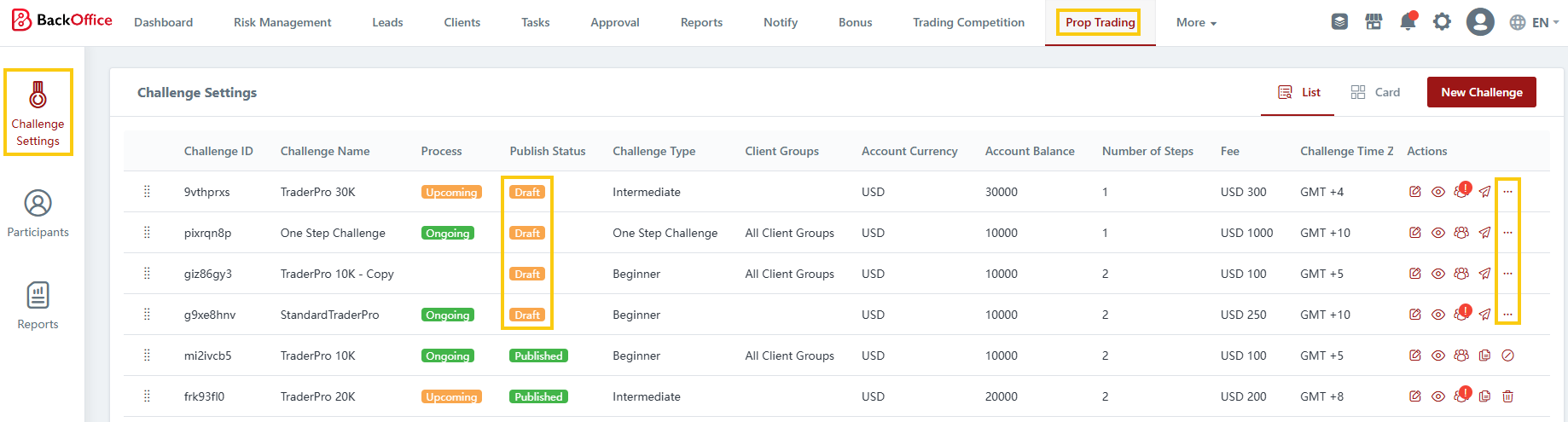This screenshot has width=1568, height=422.
Task: Open more actions for TraderPro 30K row
Action: pyautogui.click(x=1507, y=192)
